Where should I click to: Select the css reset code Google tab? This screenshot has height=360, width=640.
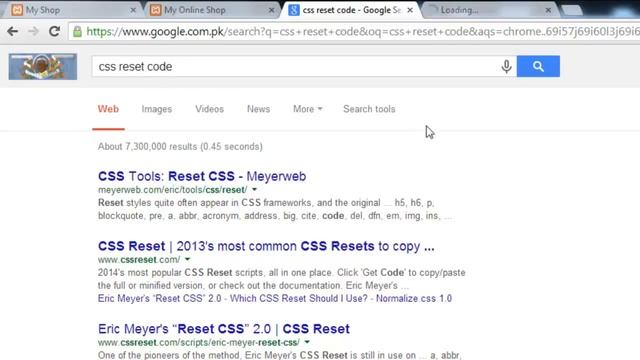click(351, 10)
